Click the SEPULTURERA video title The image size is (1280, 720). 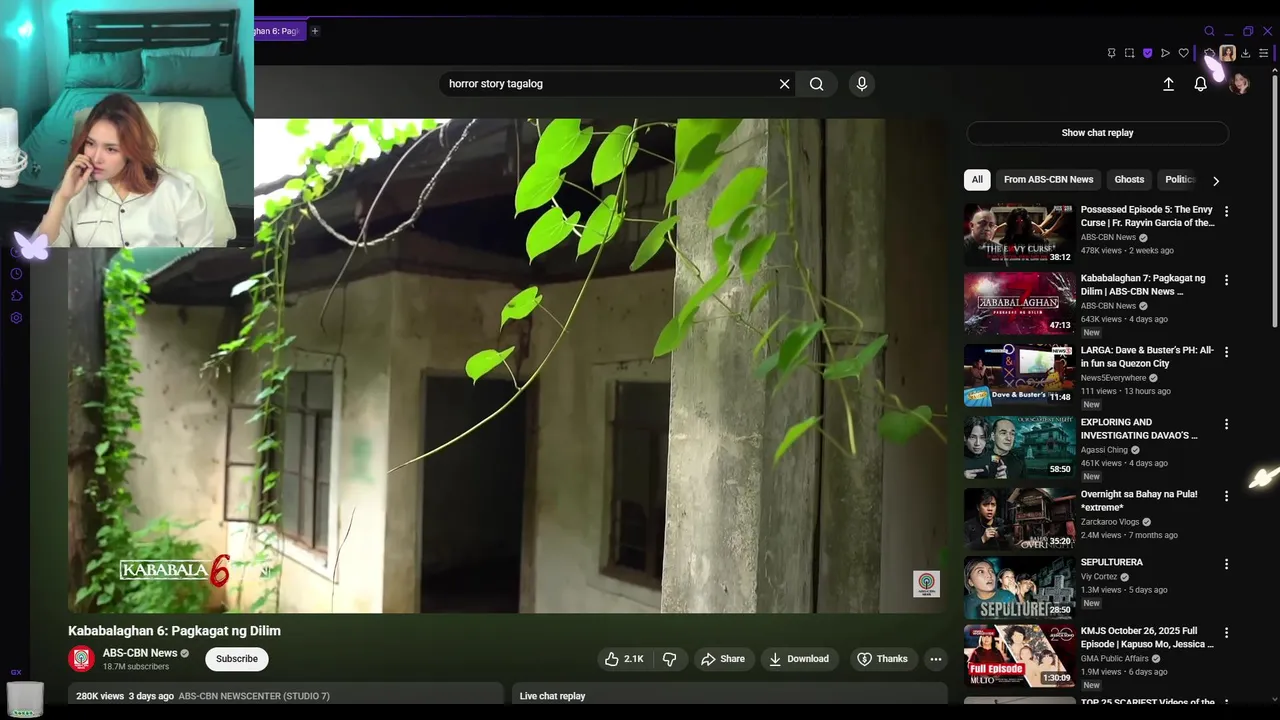click(x=1112, y=563)
